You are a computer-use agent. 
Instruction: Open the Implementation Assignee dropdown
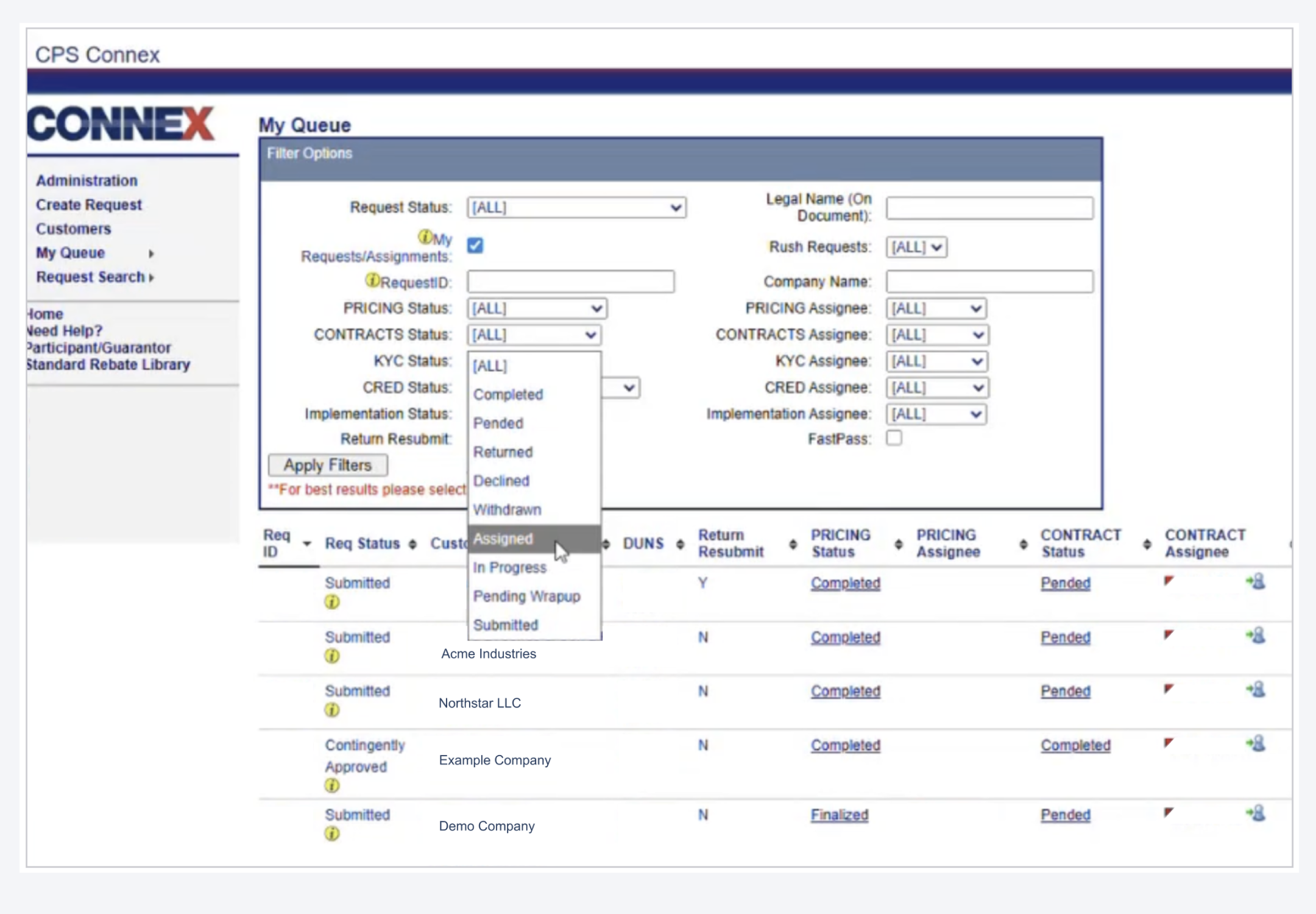click(x=936, y=414)
